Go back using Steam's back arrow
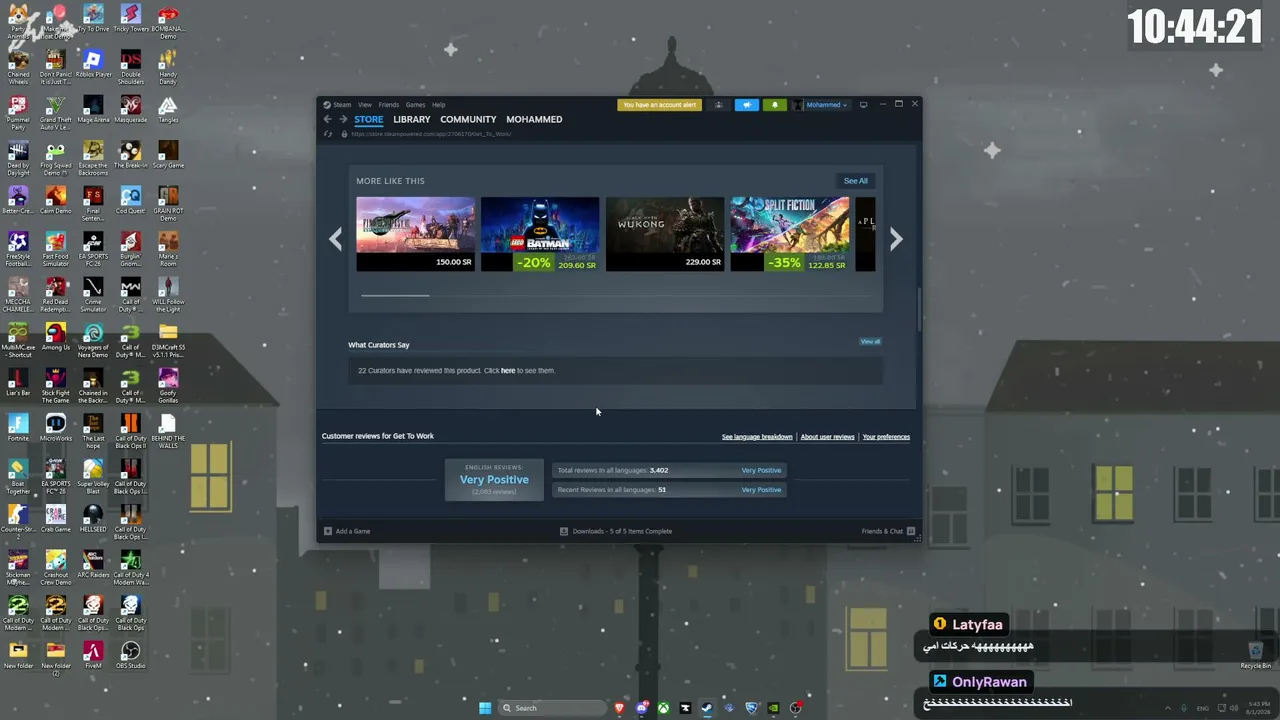Screen dimensions: 1280x720 (327, 119)
